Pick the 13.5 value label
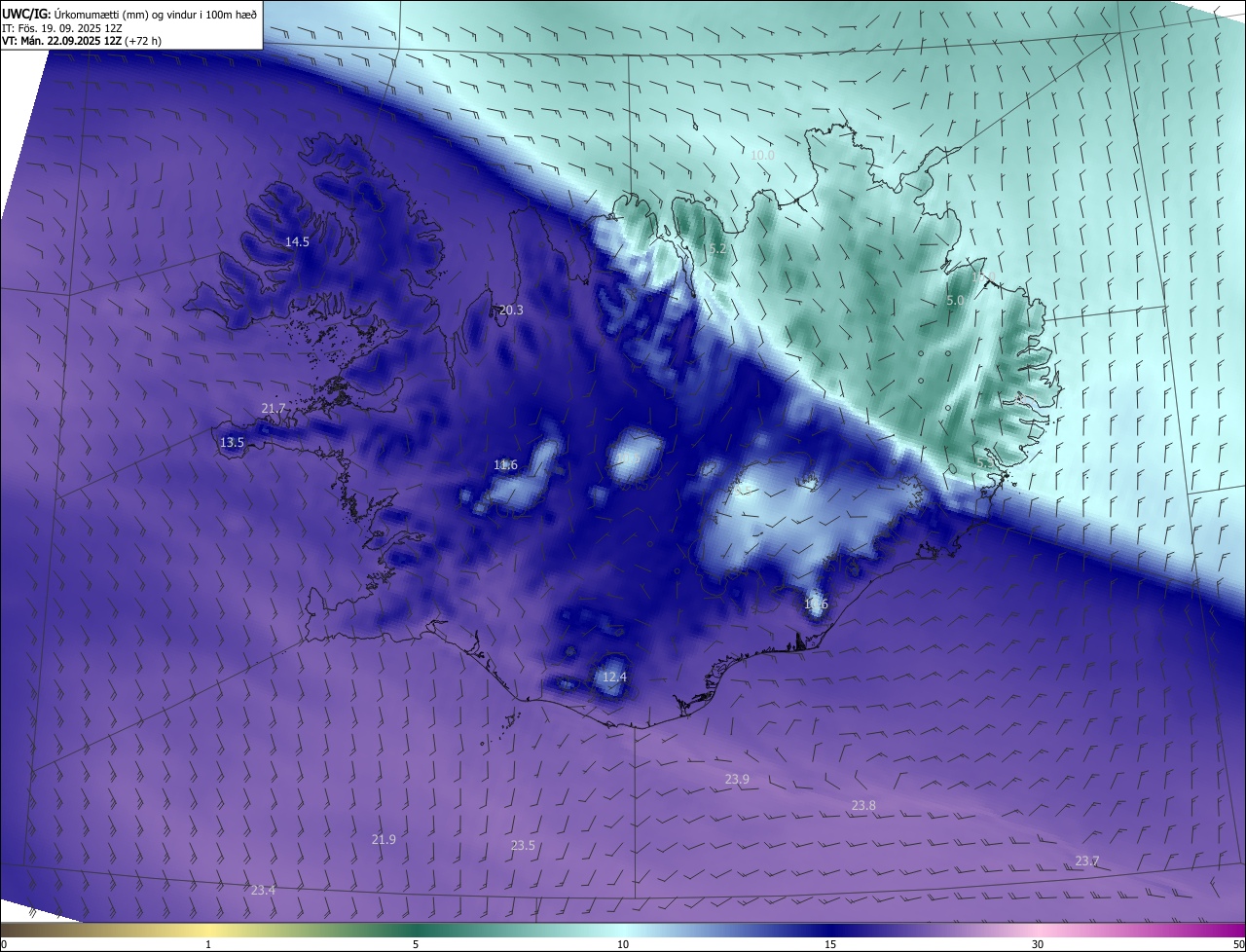Screen dimensions: 1246x952 [x=232, y=442]
